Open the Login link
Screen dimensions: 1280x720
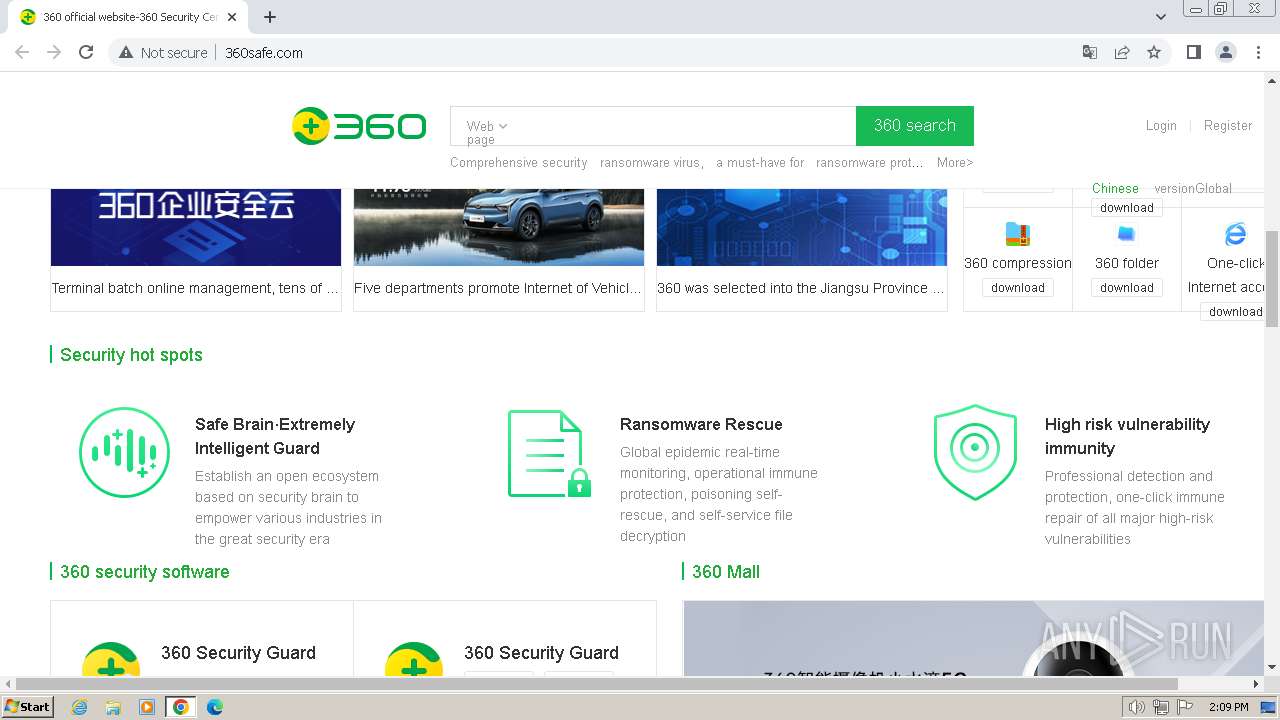pyautogui.click(x=1161, y=126)
